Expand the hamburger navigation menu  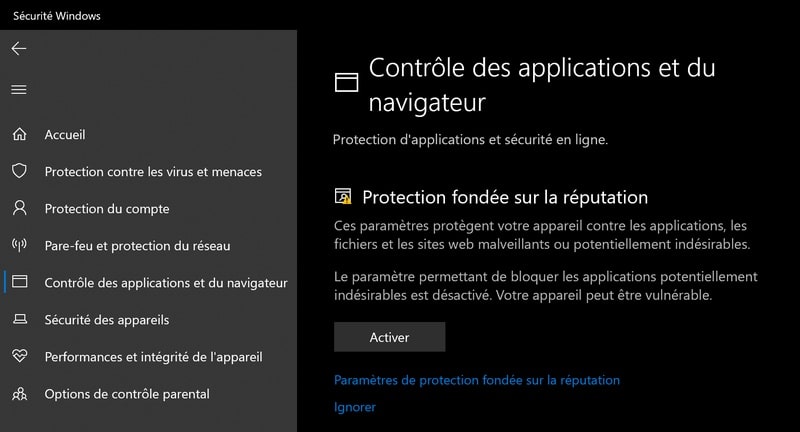[19, 90]
